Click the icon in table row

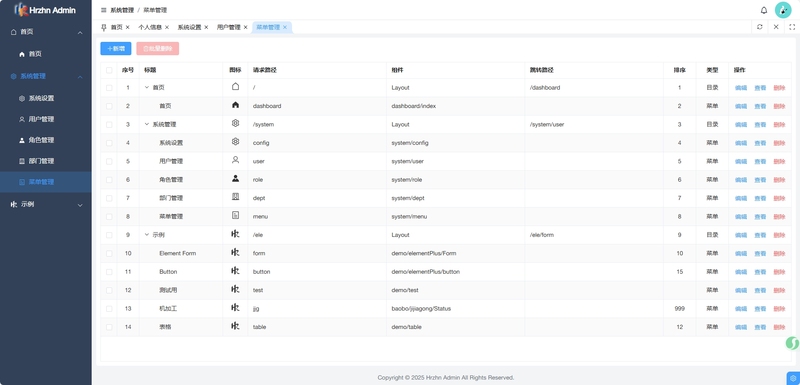(x=235, y=326)
